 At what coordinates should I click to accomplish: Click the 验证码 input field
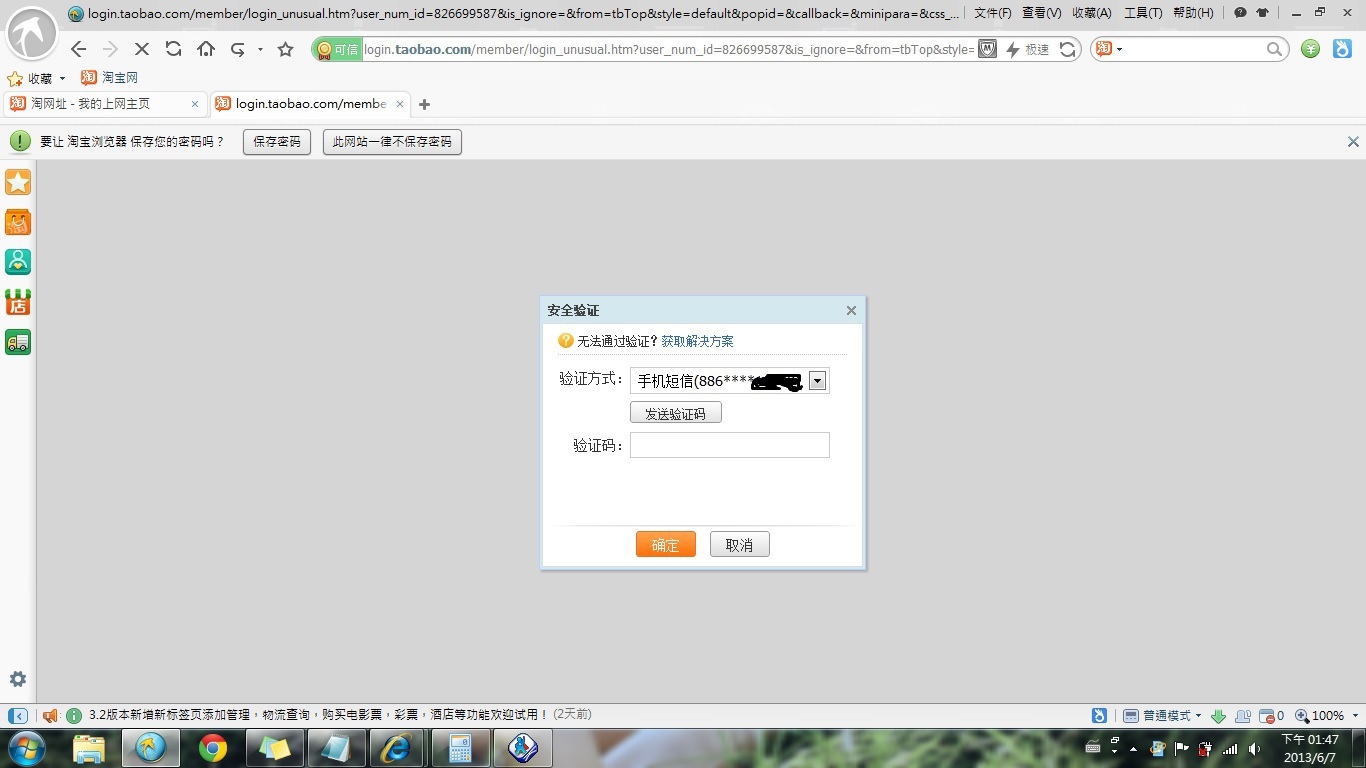(x=729, y=445)
